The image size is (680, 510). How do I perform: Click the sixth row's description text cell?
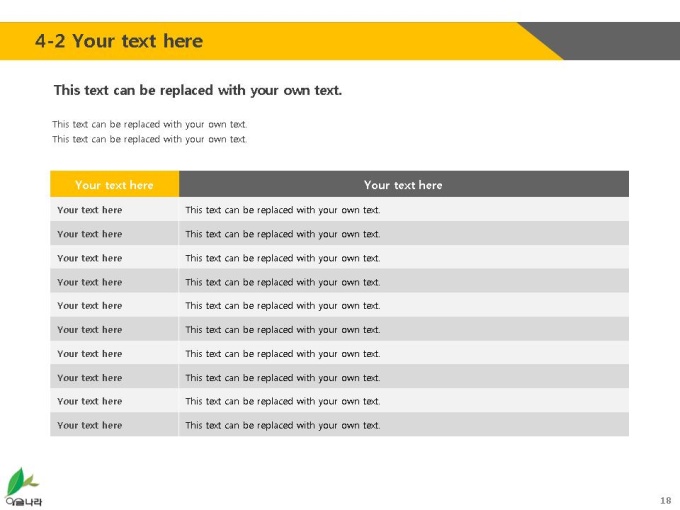coord(404,330)
